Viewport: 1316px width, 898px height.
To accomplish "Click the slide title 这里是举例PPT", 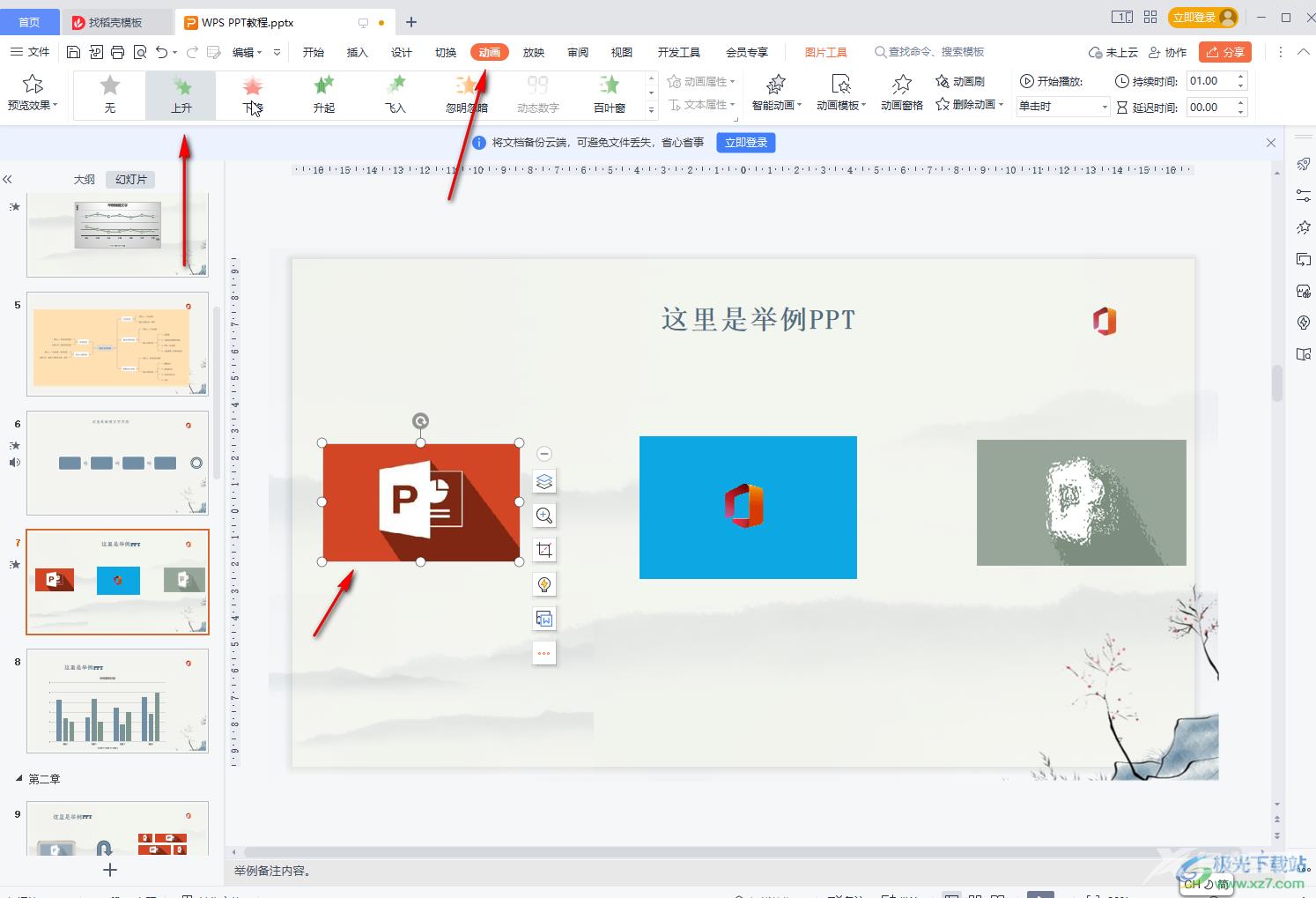I will click(x=758, y=319).
